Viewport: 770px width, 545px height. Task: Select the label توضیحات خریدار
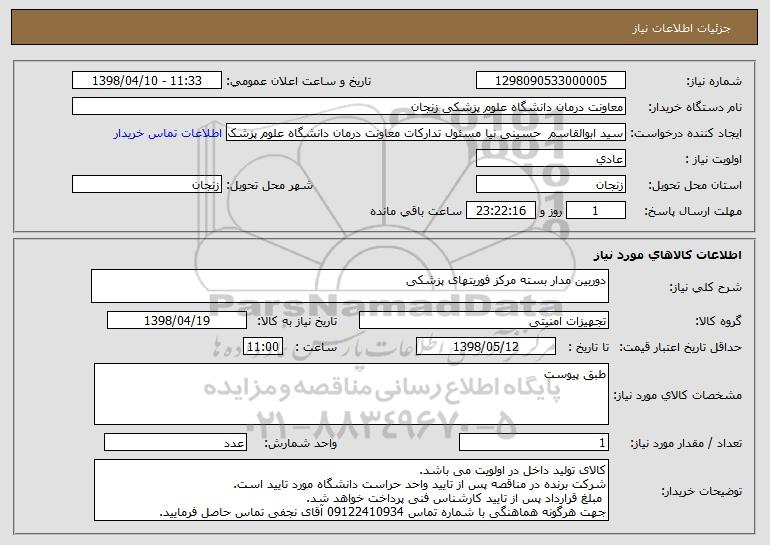pos(701,491)
